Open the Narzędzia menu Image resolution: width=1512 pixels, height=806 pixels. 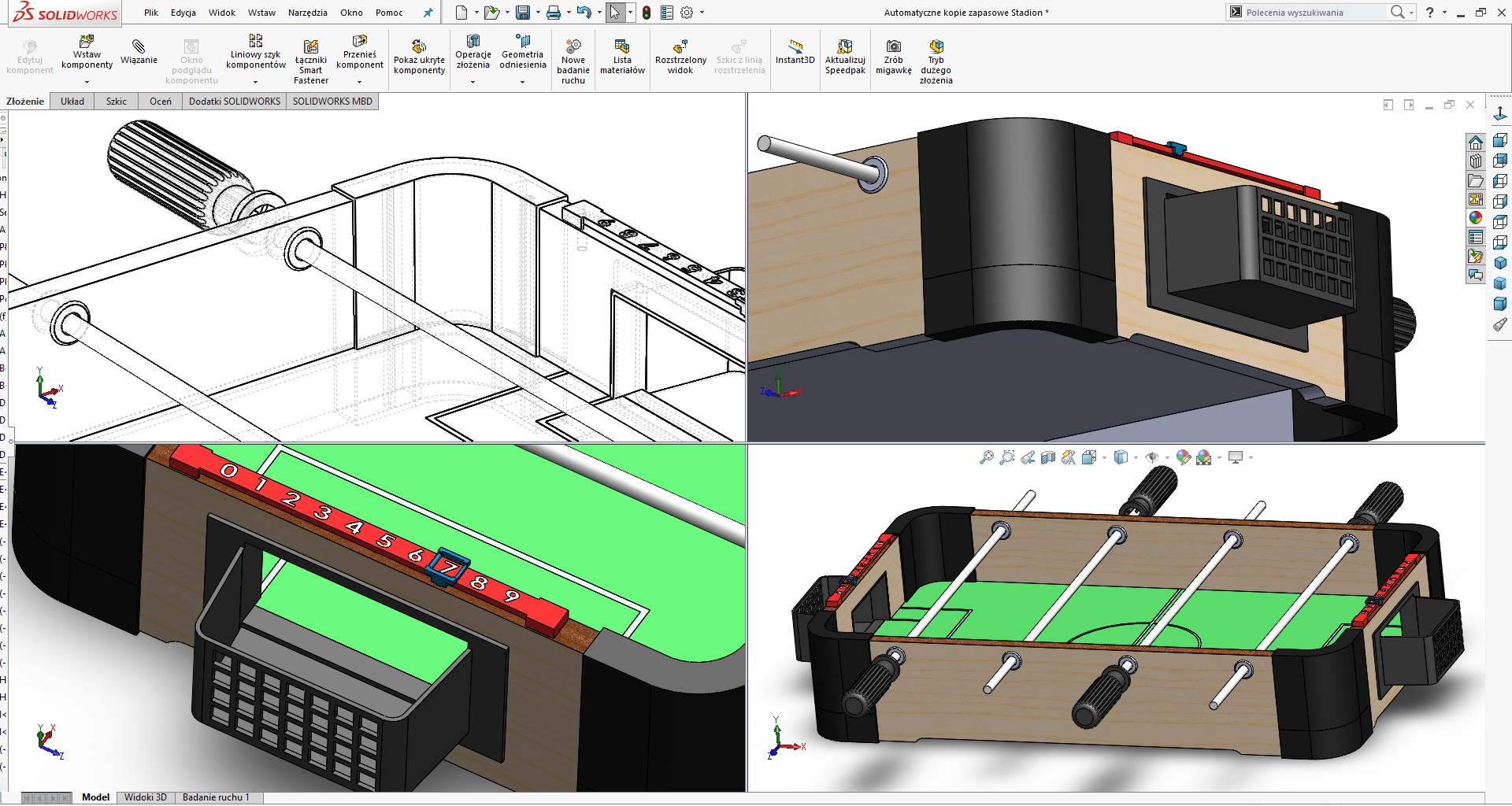[308, 13]
